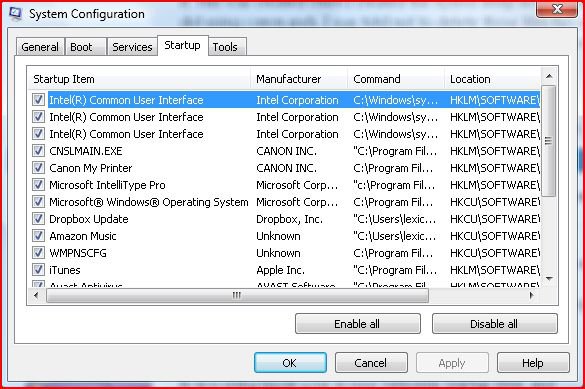Image resolution: width=585 pixels, height=389 pixels.
Task: Disable the WMPNSCFG checkbox
Action: click(38, 253)
